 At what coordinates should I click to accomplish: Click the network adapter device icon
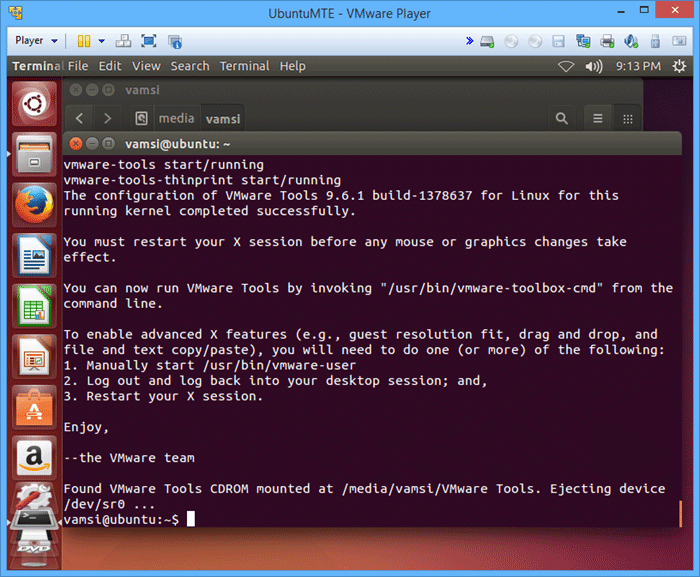click(x=583, y=42)
